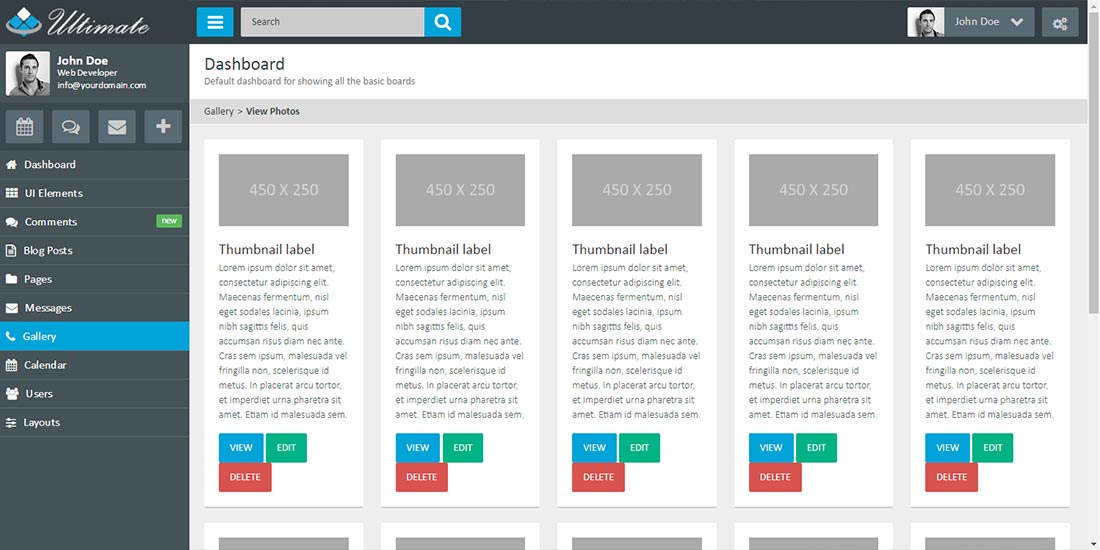Click the second card's 450 X 250 thumbnail
The width and height of the screenshot is (1100, 550).
pos(460,190)
